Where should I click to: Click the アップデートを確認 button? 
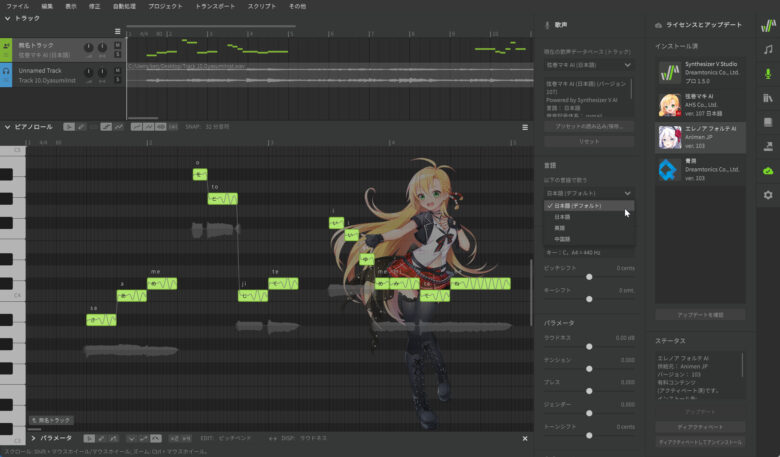pos(700,315)
